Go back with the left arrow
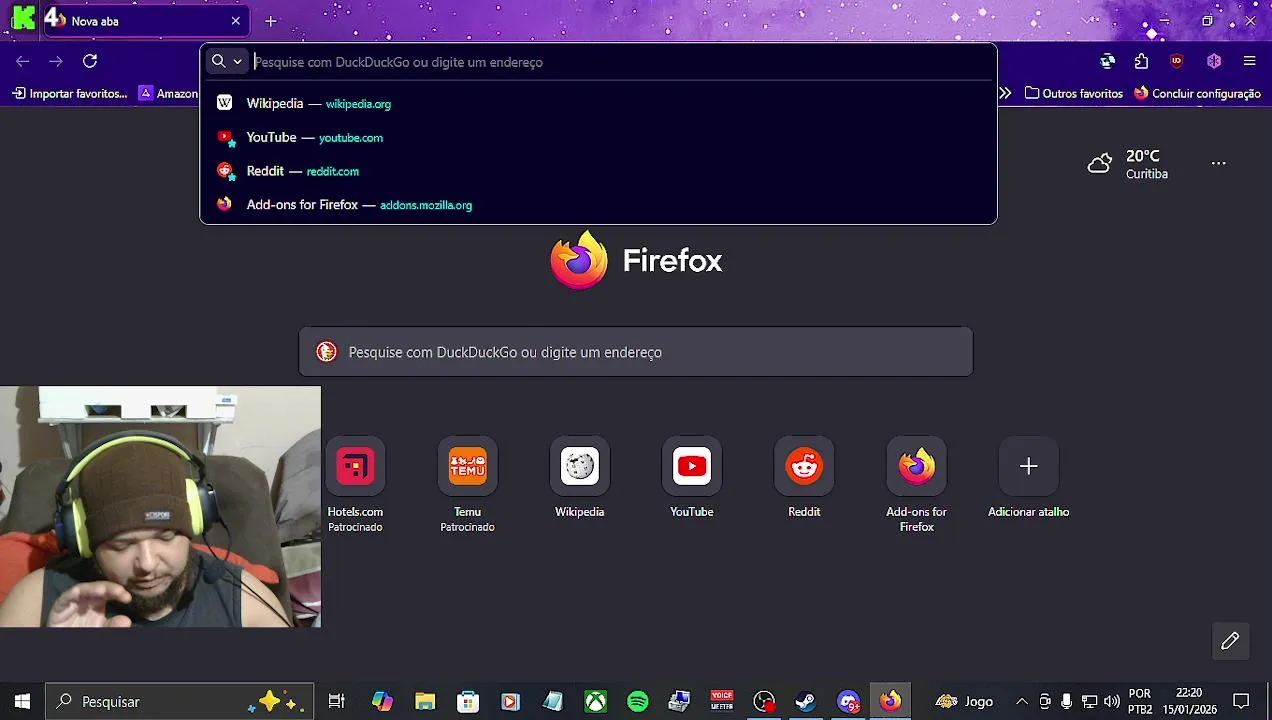 pos(23,61)
